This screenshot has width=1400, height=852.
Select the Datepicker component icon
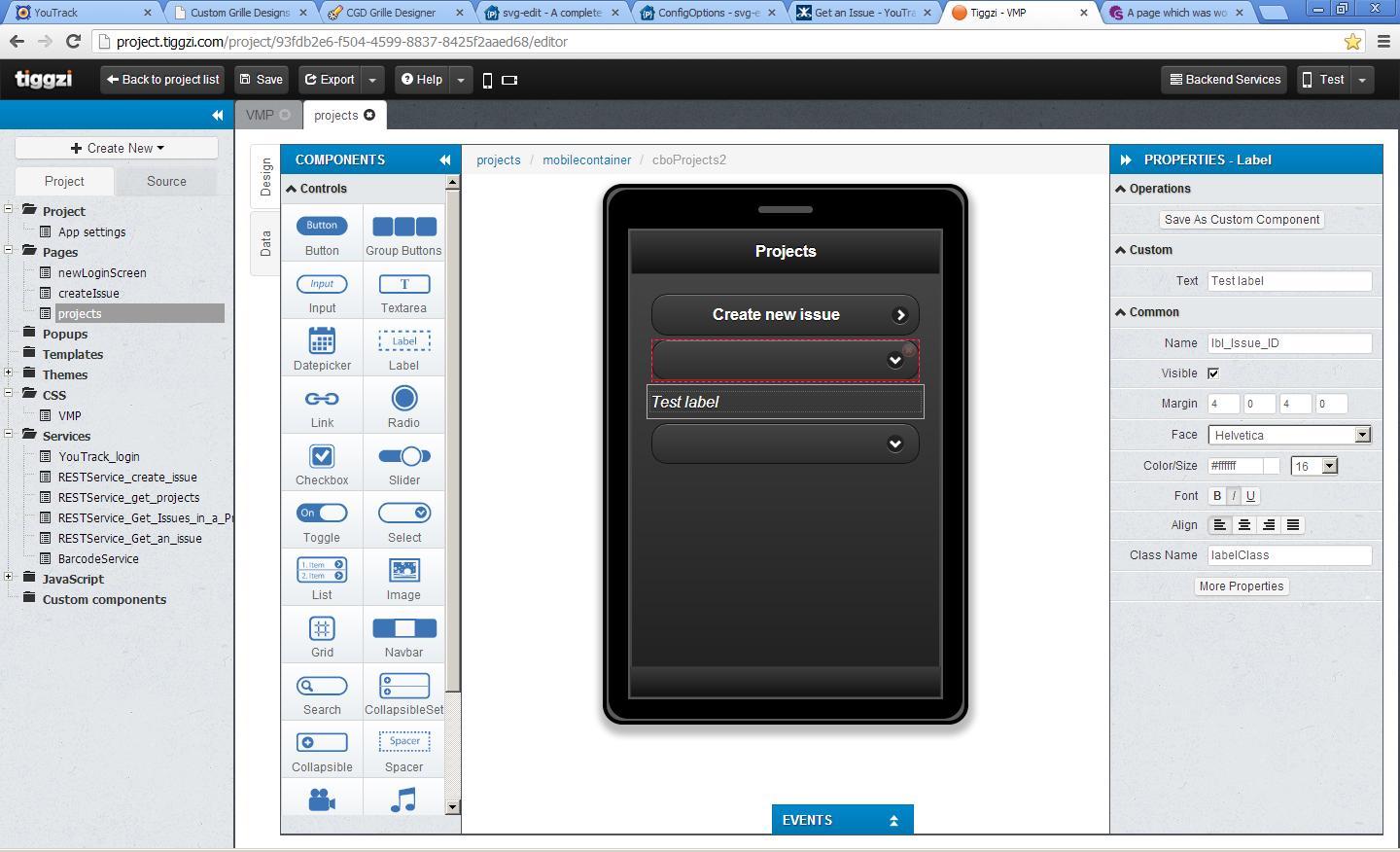322,342
